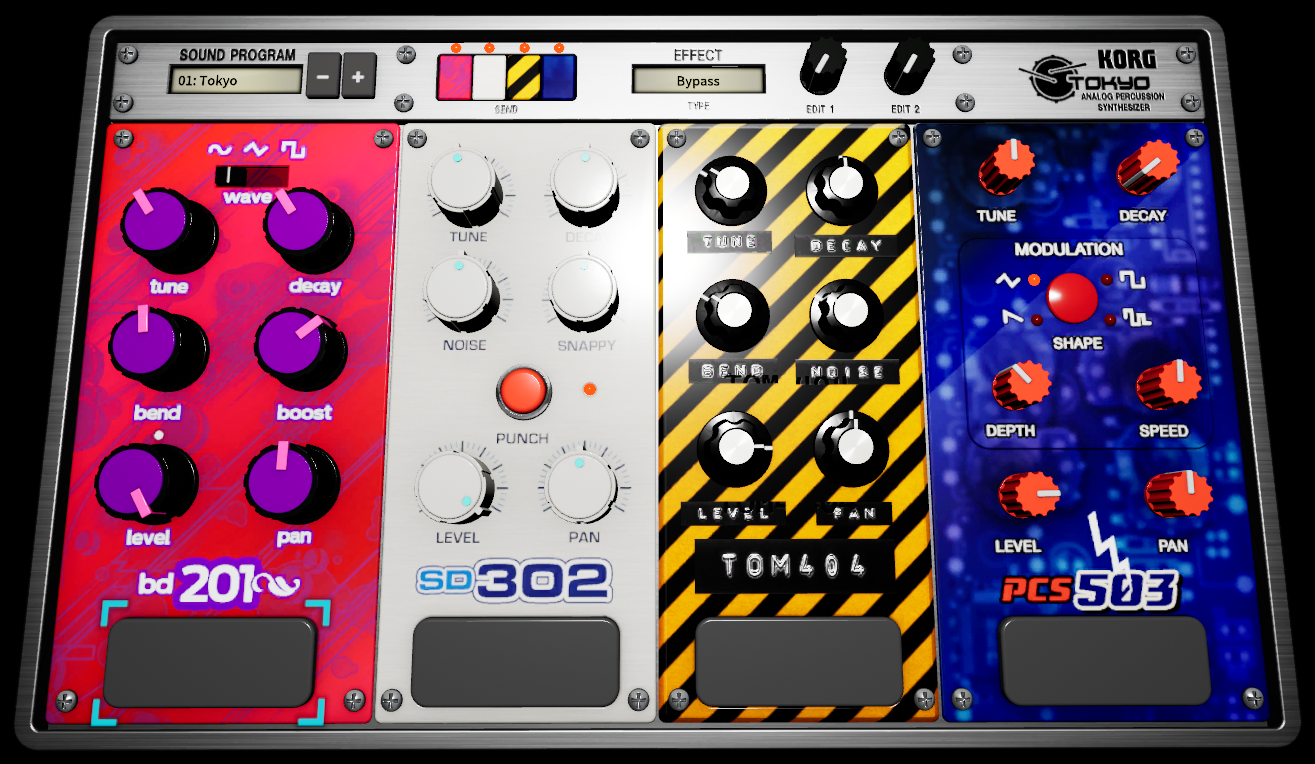Viewport: 1315px width, 764px height.
Task: Click the EDIT 2 effect knob
Action: (905, 68)
